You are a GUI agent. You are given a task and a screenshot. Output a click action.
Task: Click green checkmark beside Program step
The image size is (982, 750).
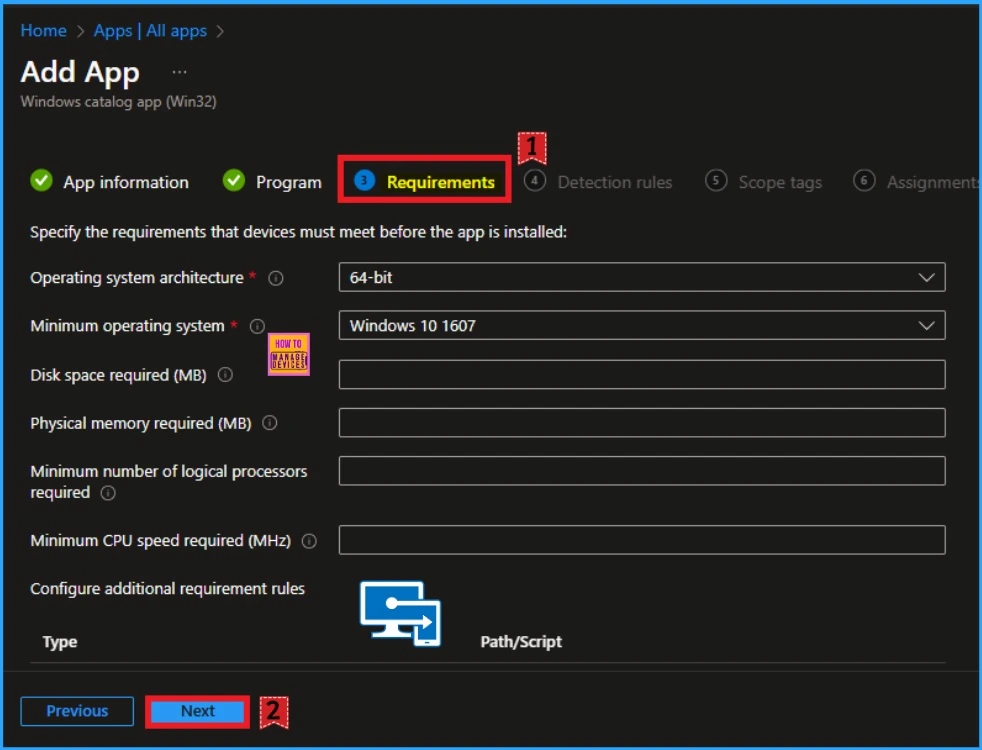pyautogui.click(x=234, y=181)
